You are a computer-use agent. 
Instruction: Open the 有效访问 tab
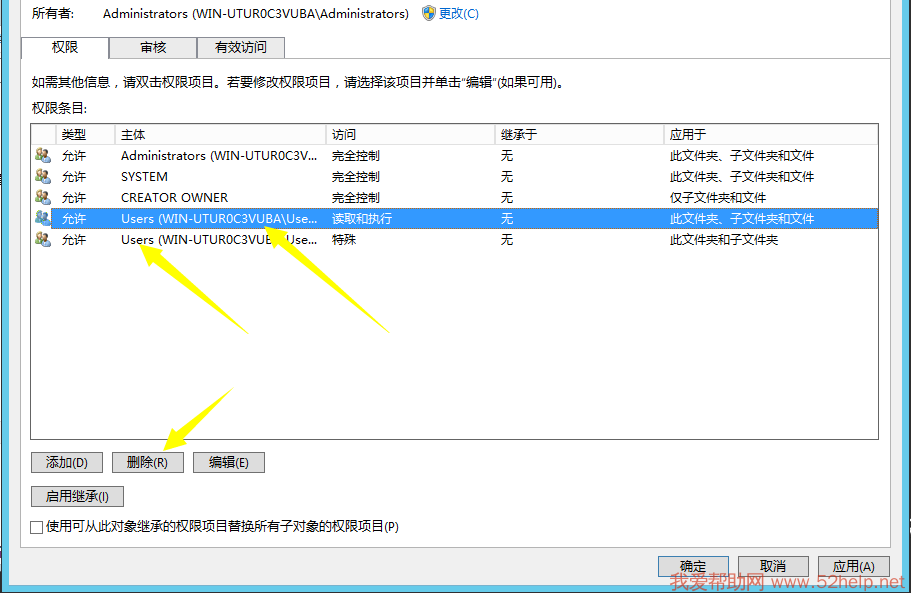tap(240, 47)
